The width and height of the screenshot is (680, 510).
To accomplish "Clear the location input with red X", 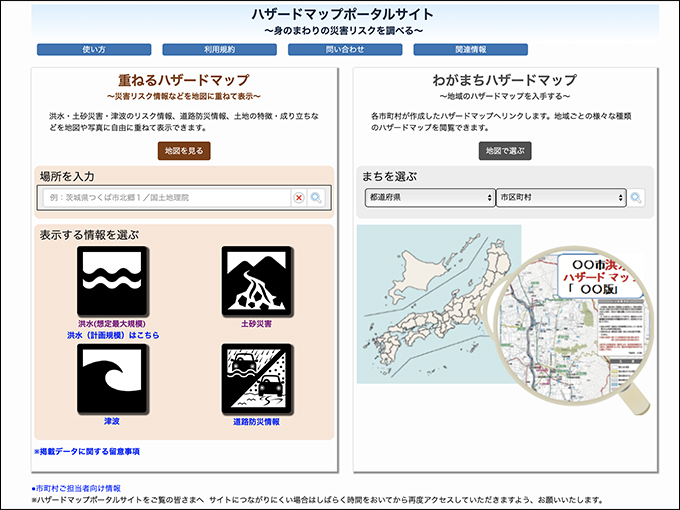I will (298, 198).
